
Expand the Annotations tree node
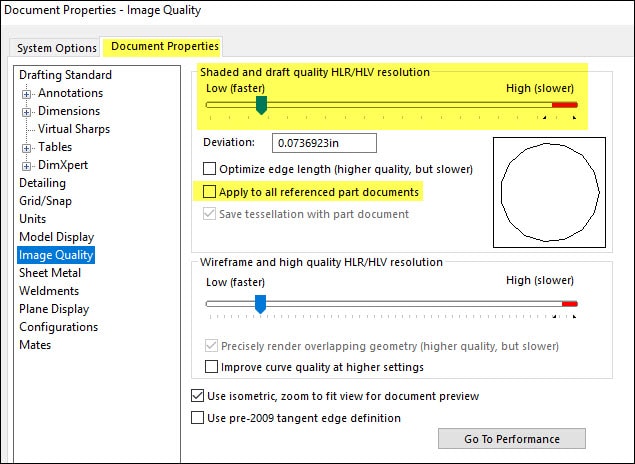click(26, 94)
